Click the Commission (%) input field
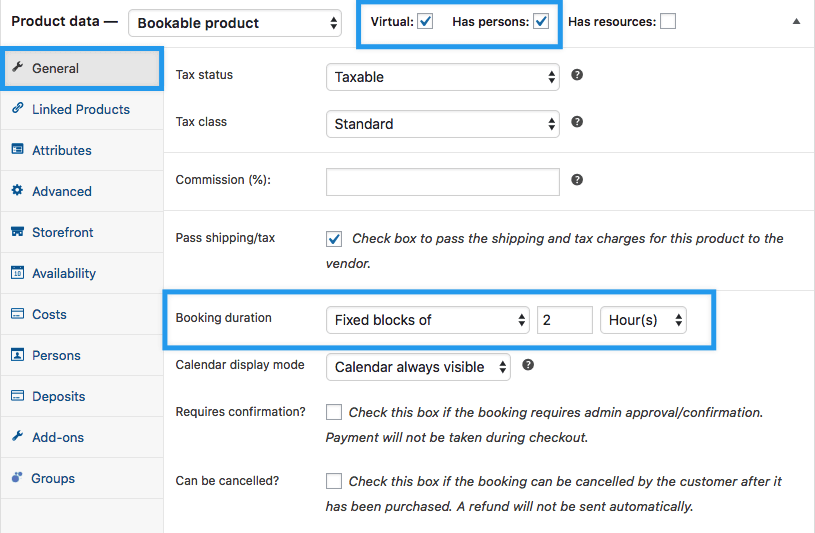The image size is (815, 533). 442,181
